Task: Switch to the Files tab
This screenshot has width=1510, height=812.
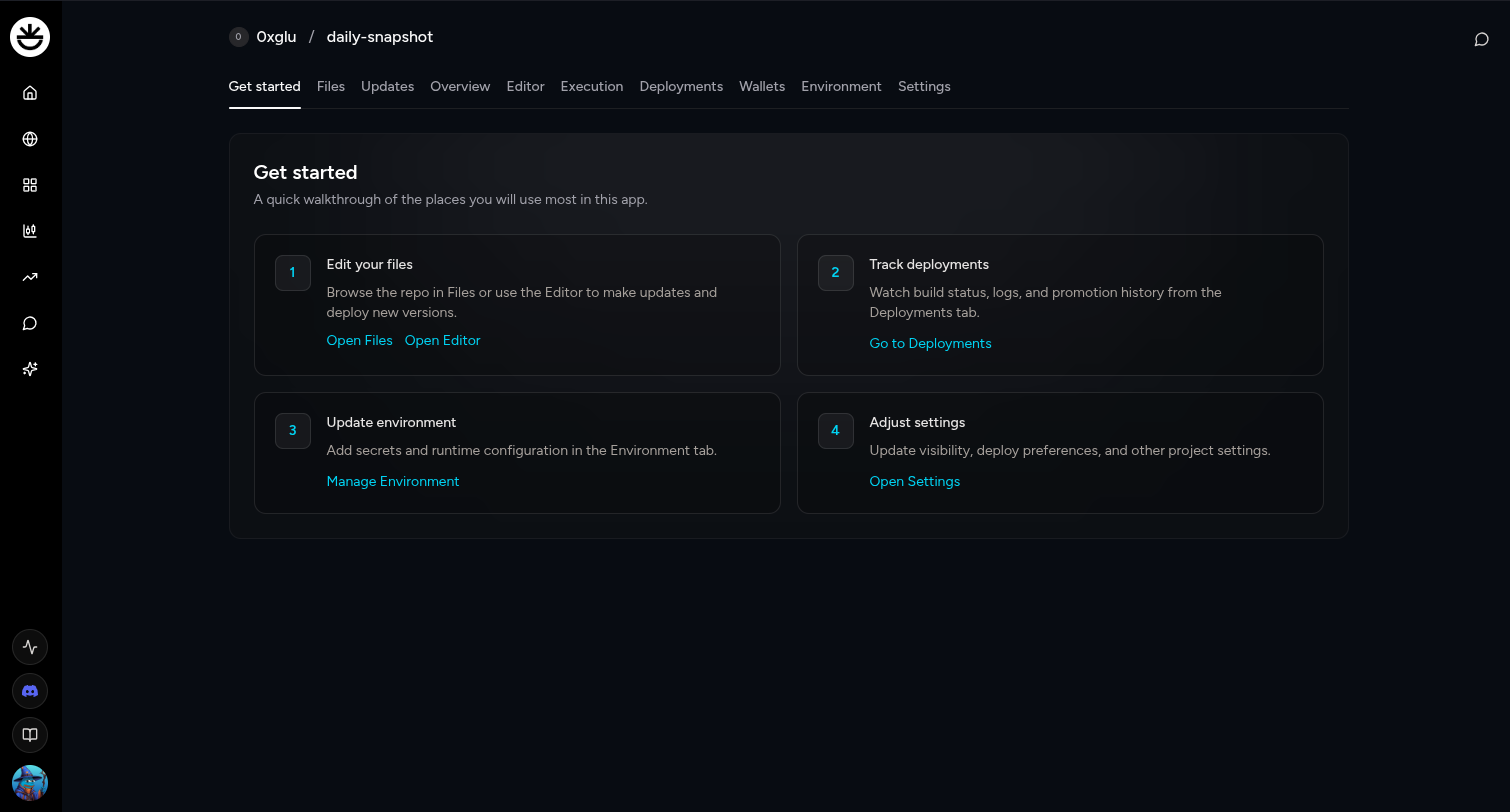Action: (330, 87)
